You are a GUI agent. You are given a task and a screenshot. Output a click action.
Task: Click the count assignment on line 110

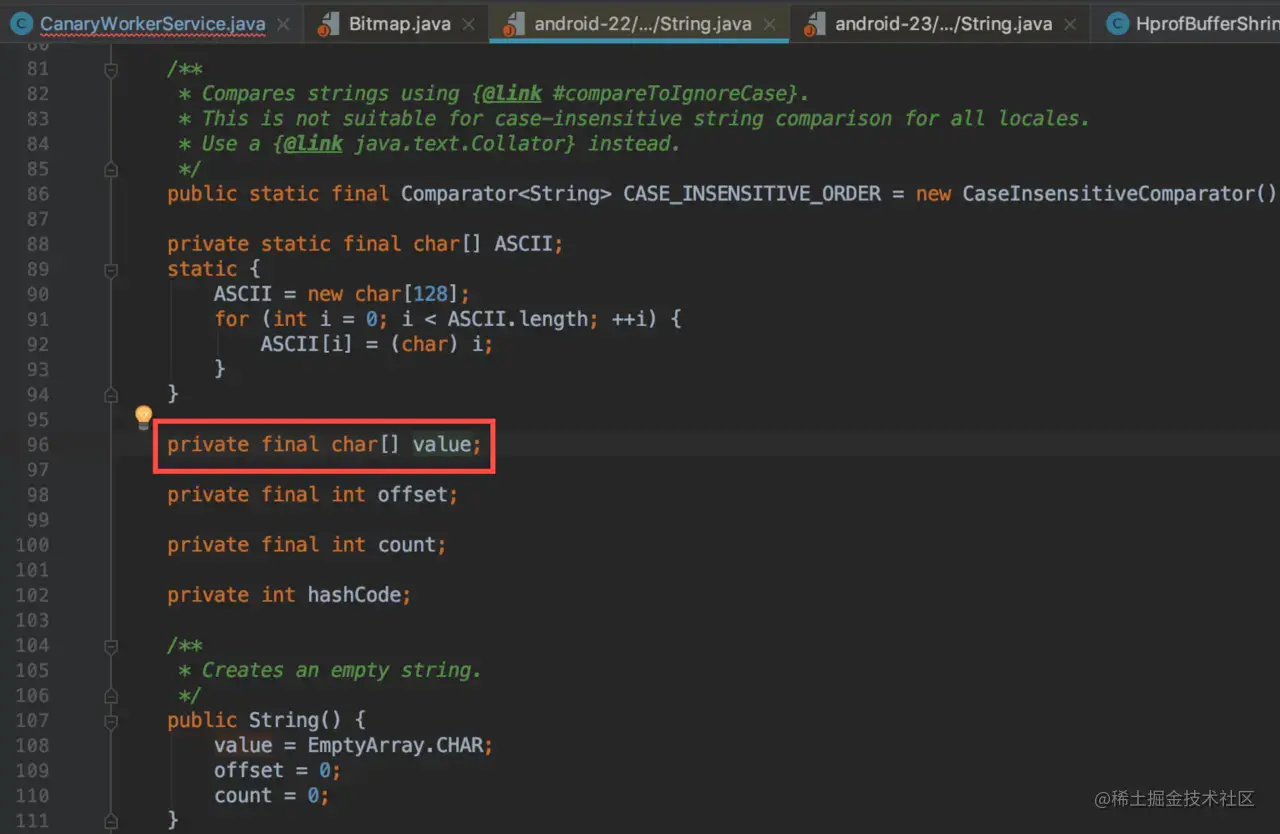point(272,796)
